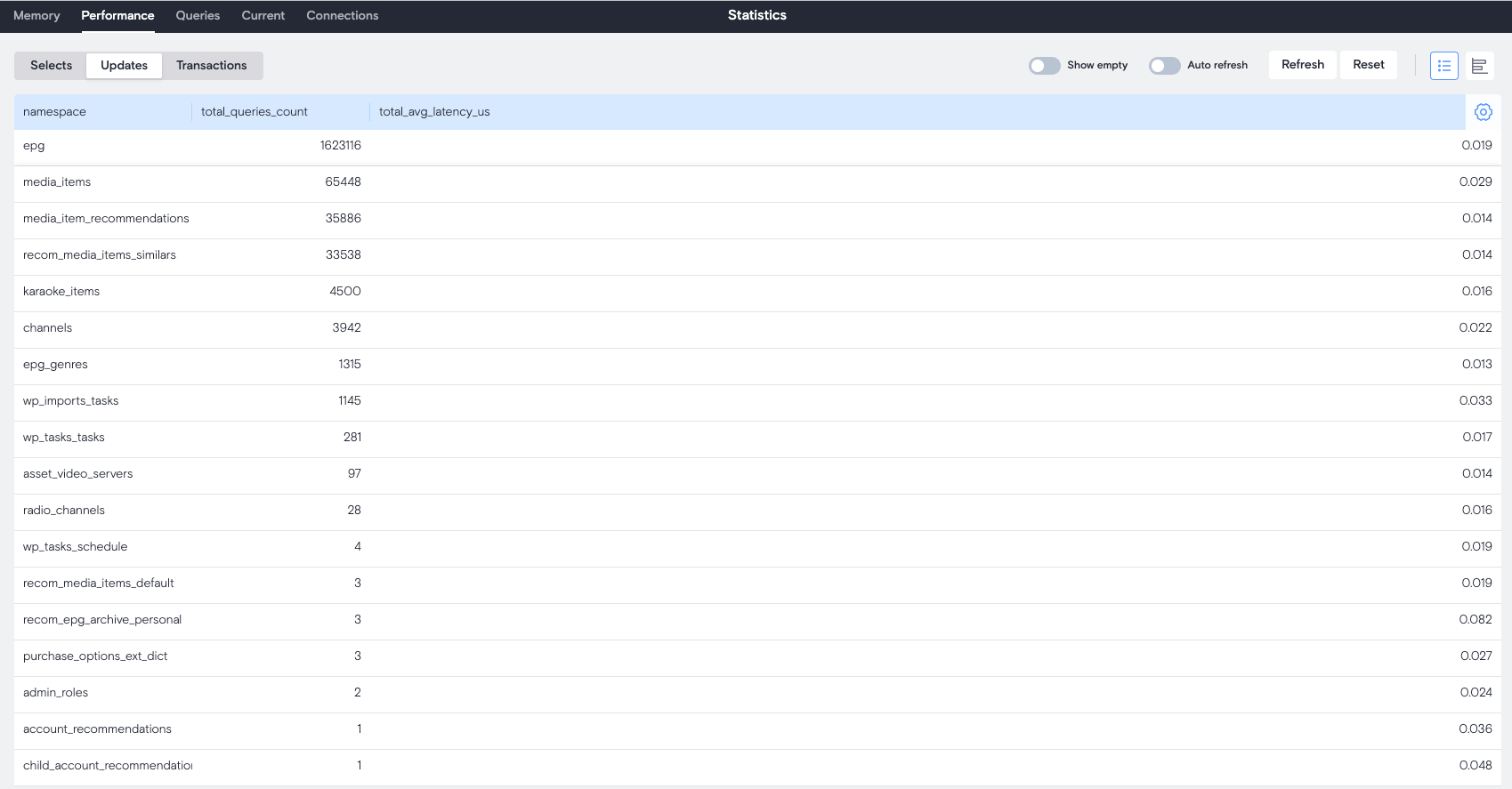Sort by namespace column header
1512x789 pixels.
(55, 112)
